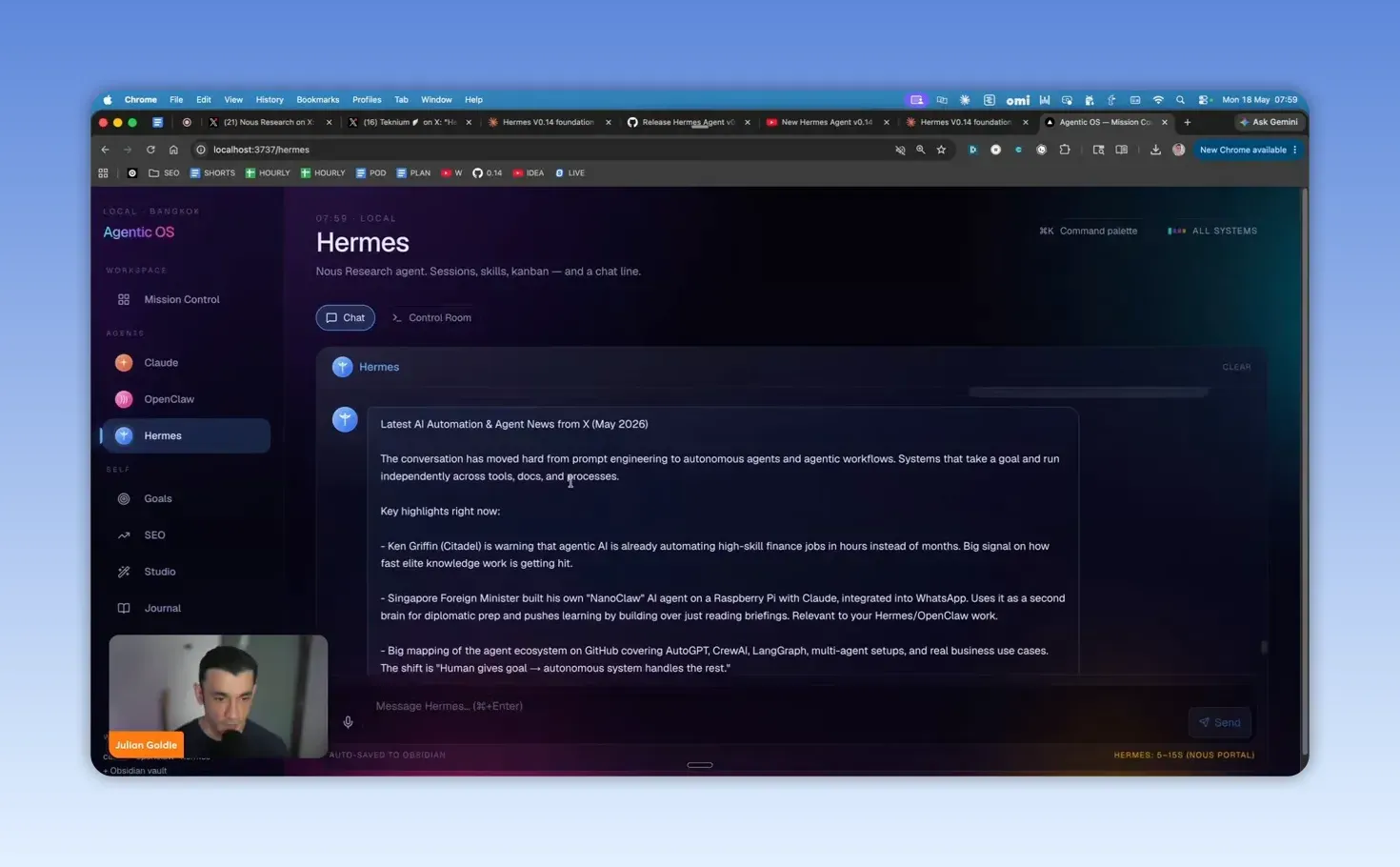Click the Chrome profile avatar
The width and height of the screenshot is (1400, 867).
[x=1179, y=150]
